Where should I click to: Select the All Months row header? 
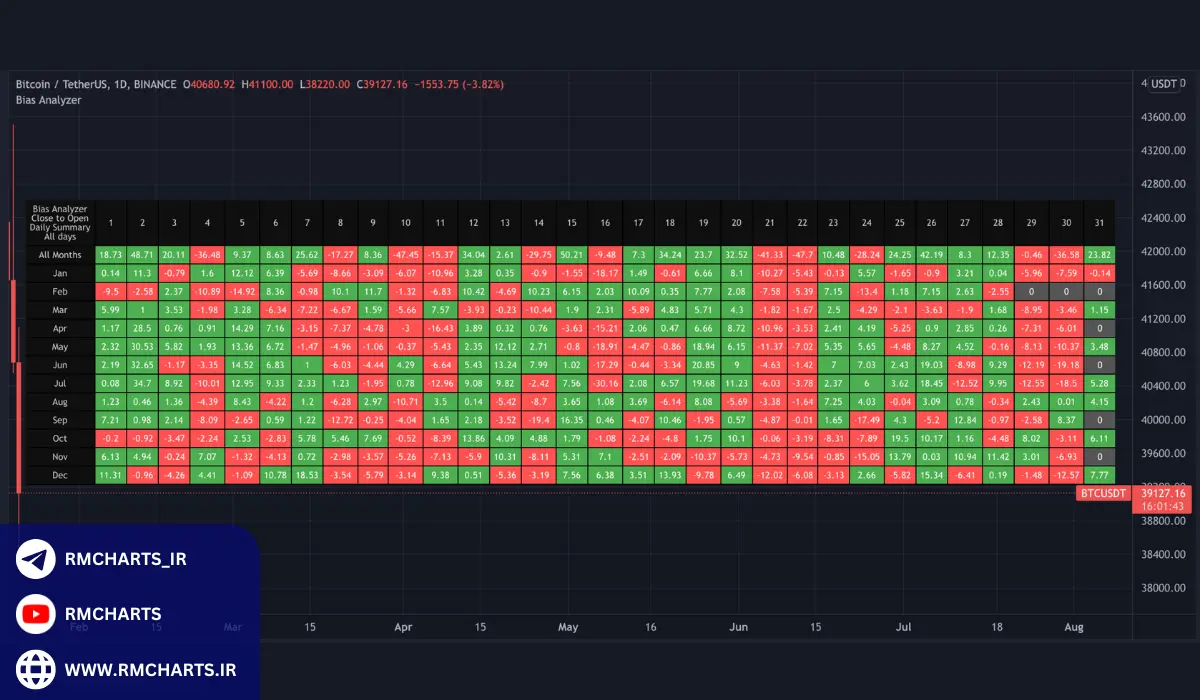tap(60, 255)
